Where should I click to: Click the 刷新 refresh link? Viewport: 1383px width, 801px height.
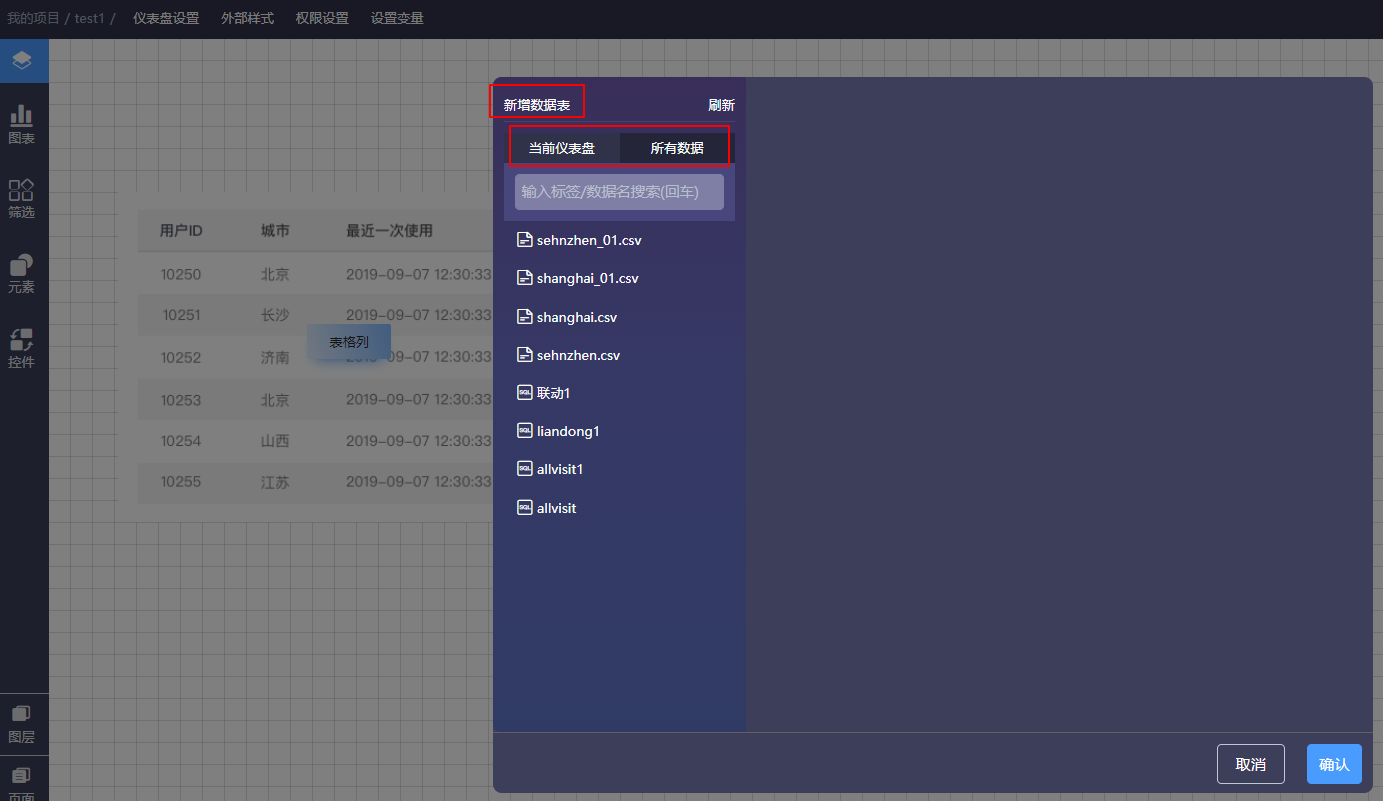point(721,105)
